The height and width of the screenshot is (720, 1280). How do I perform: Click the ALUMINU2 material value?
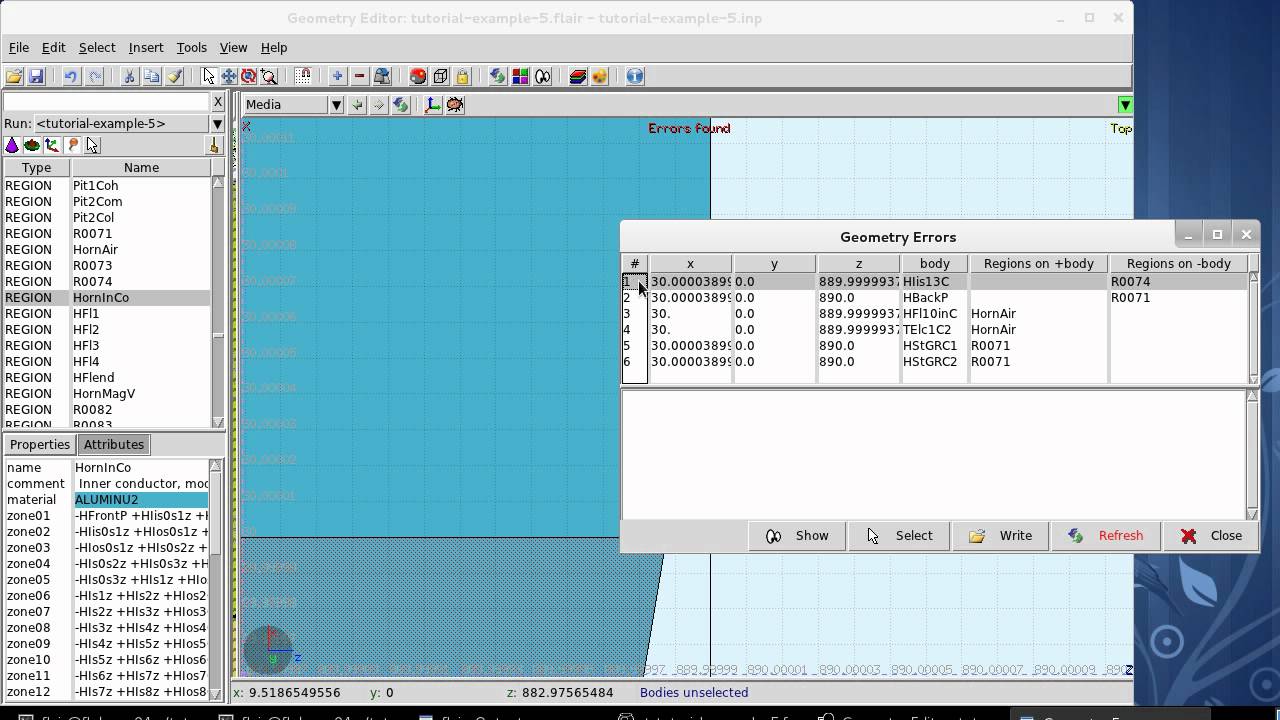coord(141,499)
